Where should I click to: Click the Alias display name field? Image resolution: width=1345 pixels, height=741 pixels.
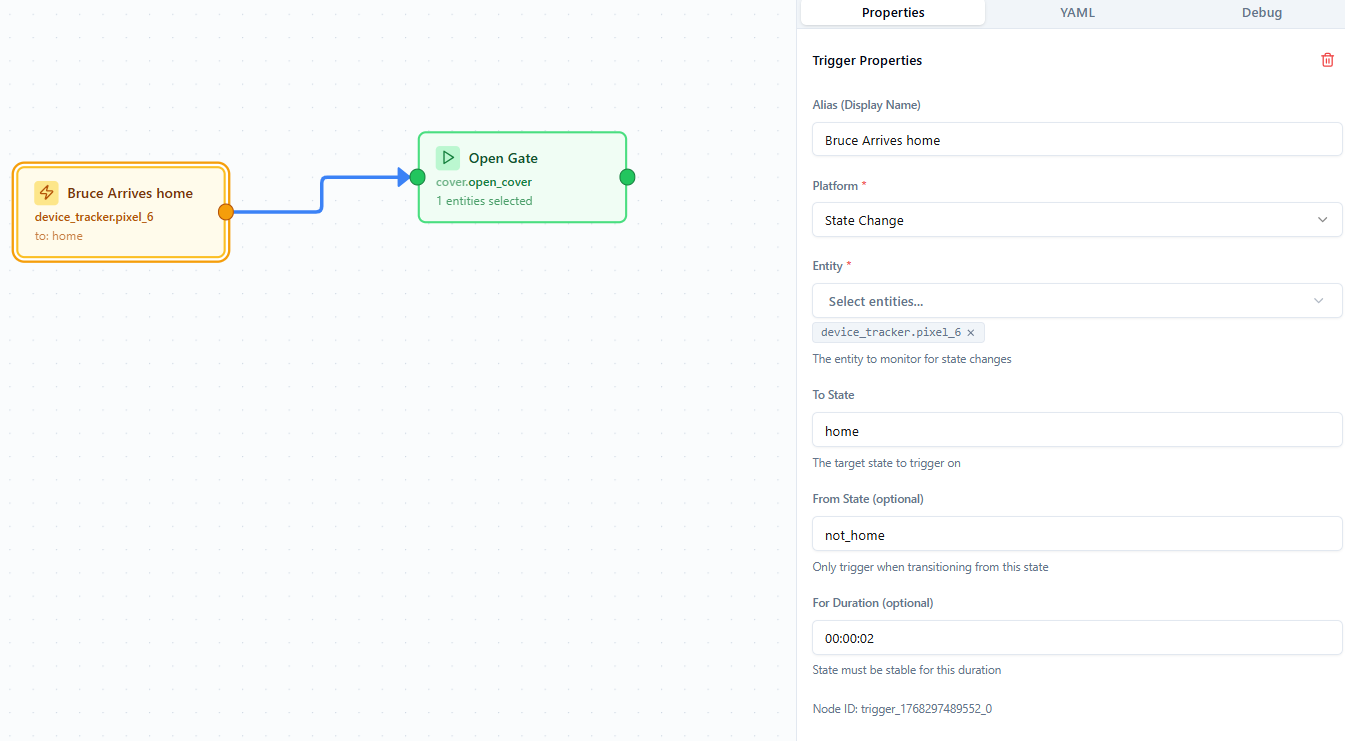click(x=1076, y=140)
